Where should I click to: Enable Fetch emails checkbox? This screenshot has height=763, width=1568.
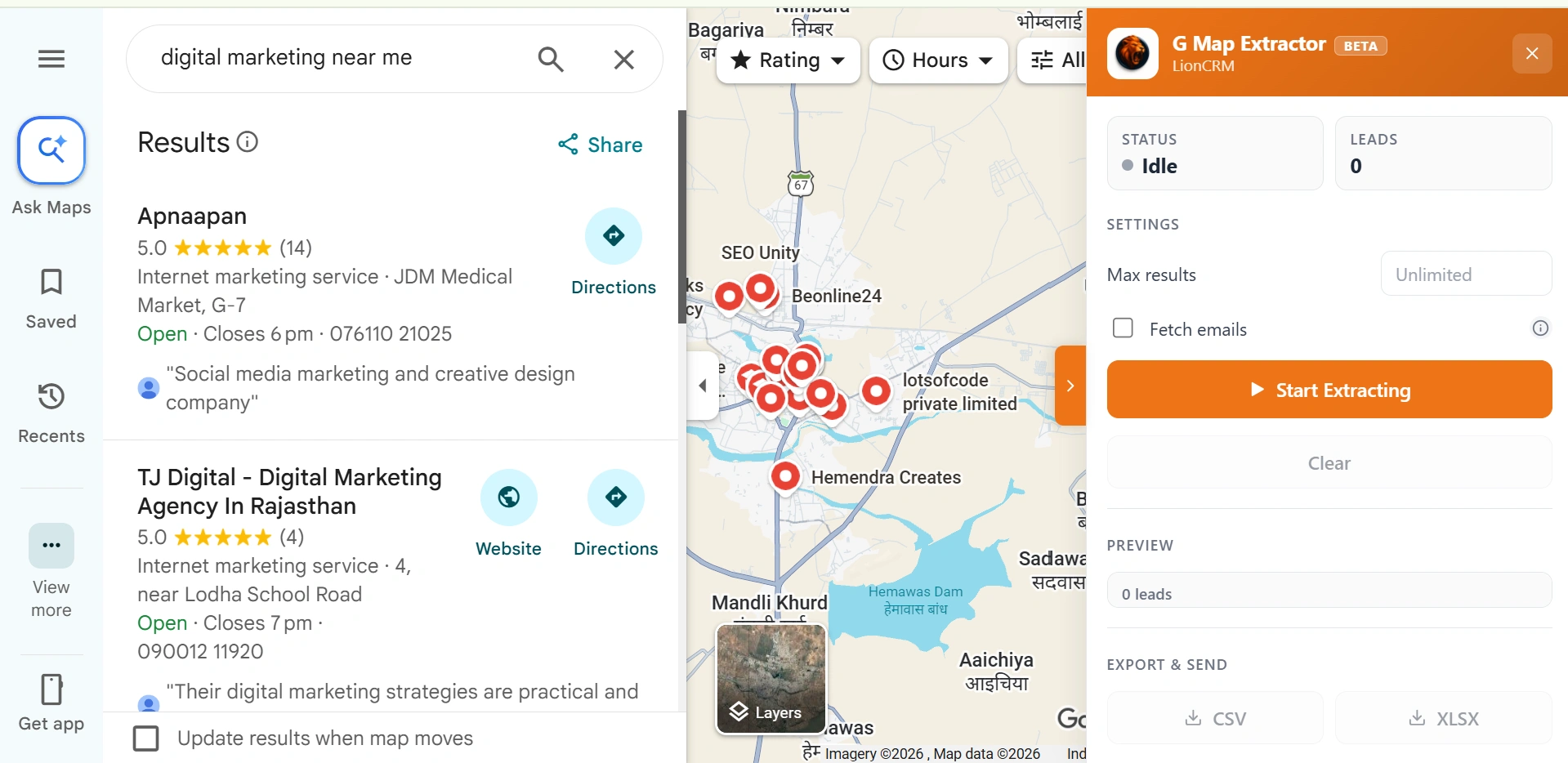pyautogui.click(x=1124, y=328)
